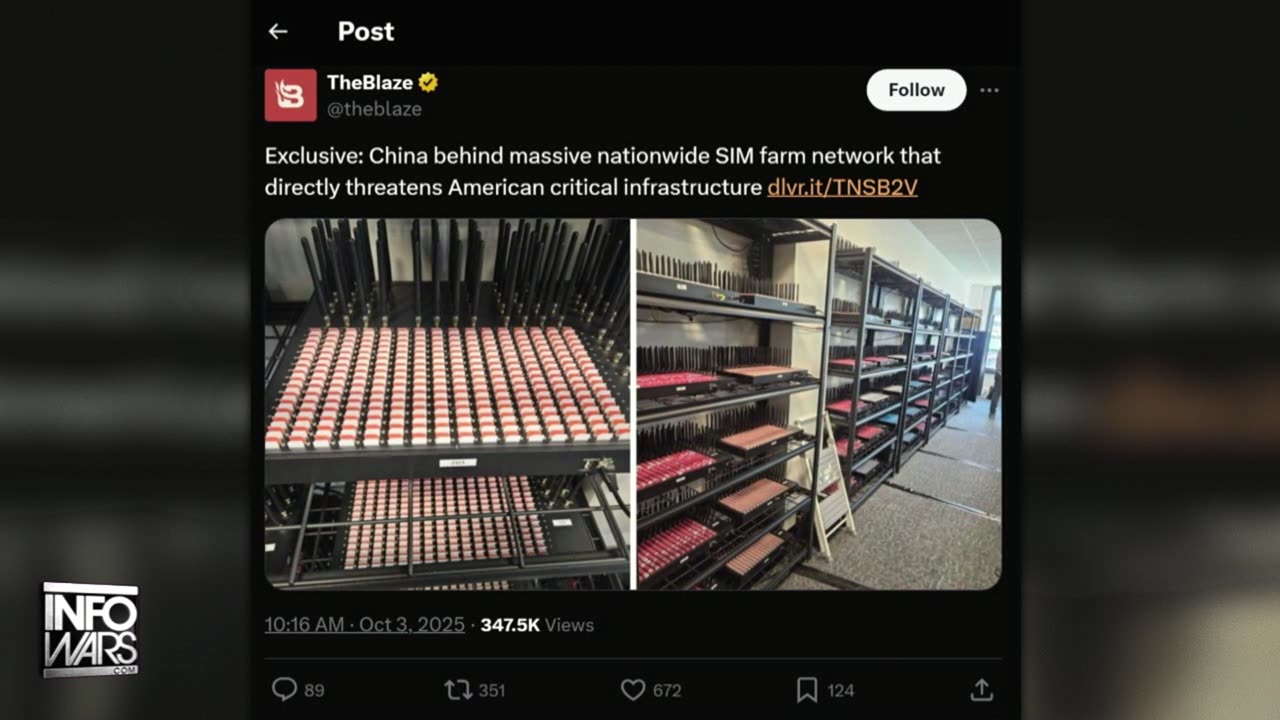Click the Infowars logo watermark

pos(90,629)
